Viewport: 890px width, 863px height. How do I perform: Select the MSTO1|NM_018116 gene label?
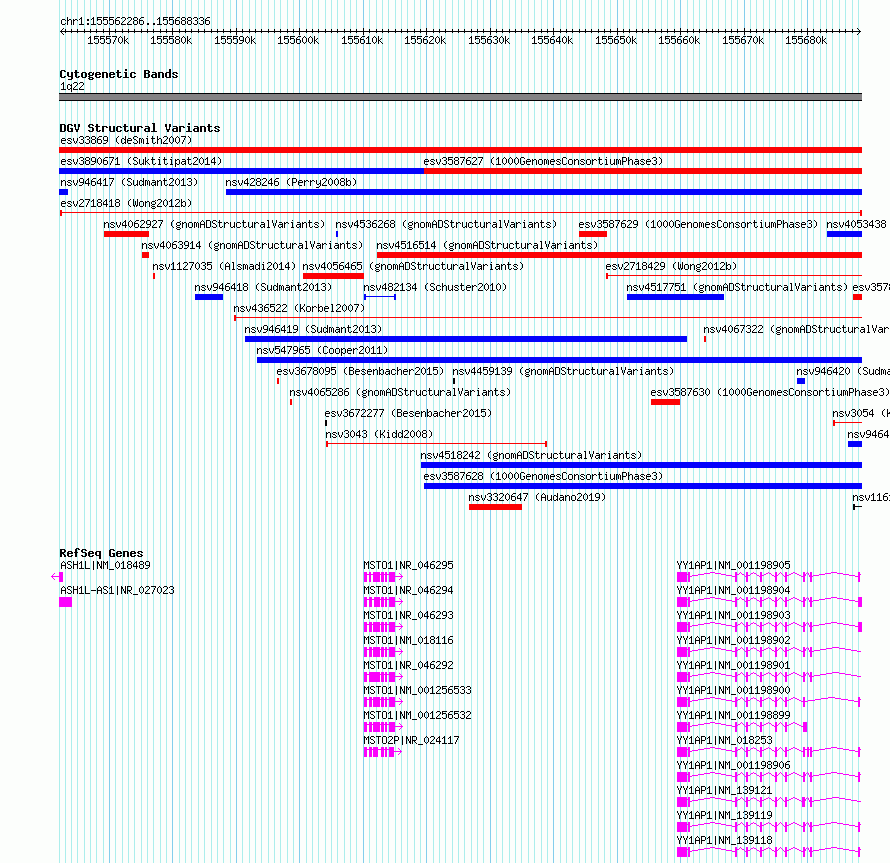coord(408,640)
